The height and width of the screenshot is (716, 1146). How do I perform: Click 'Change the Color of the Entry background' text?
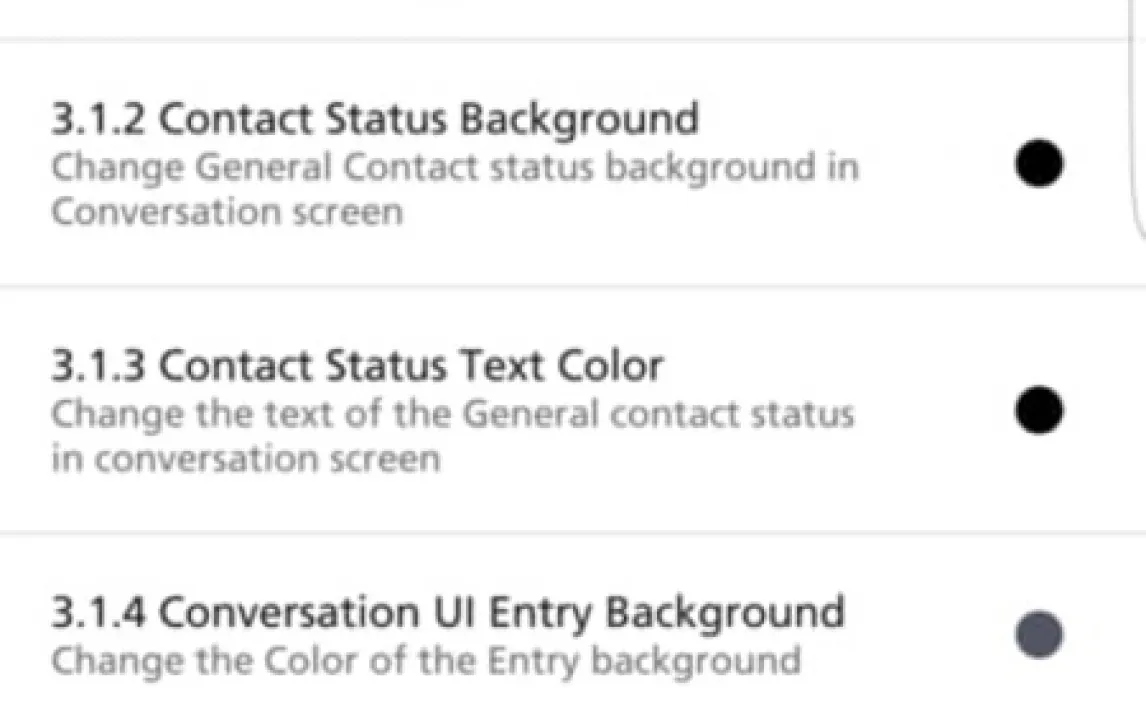click(x=426, y=660)
